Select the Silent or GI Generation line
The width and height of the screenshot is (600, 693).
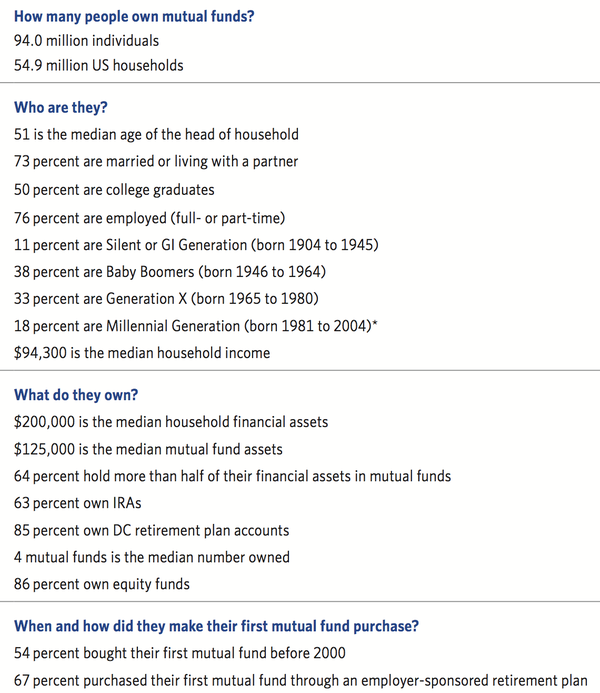(x=196, y=245)
